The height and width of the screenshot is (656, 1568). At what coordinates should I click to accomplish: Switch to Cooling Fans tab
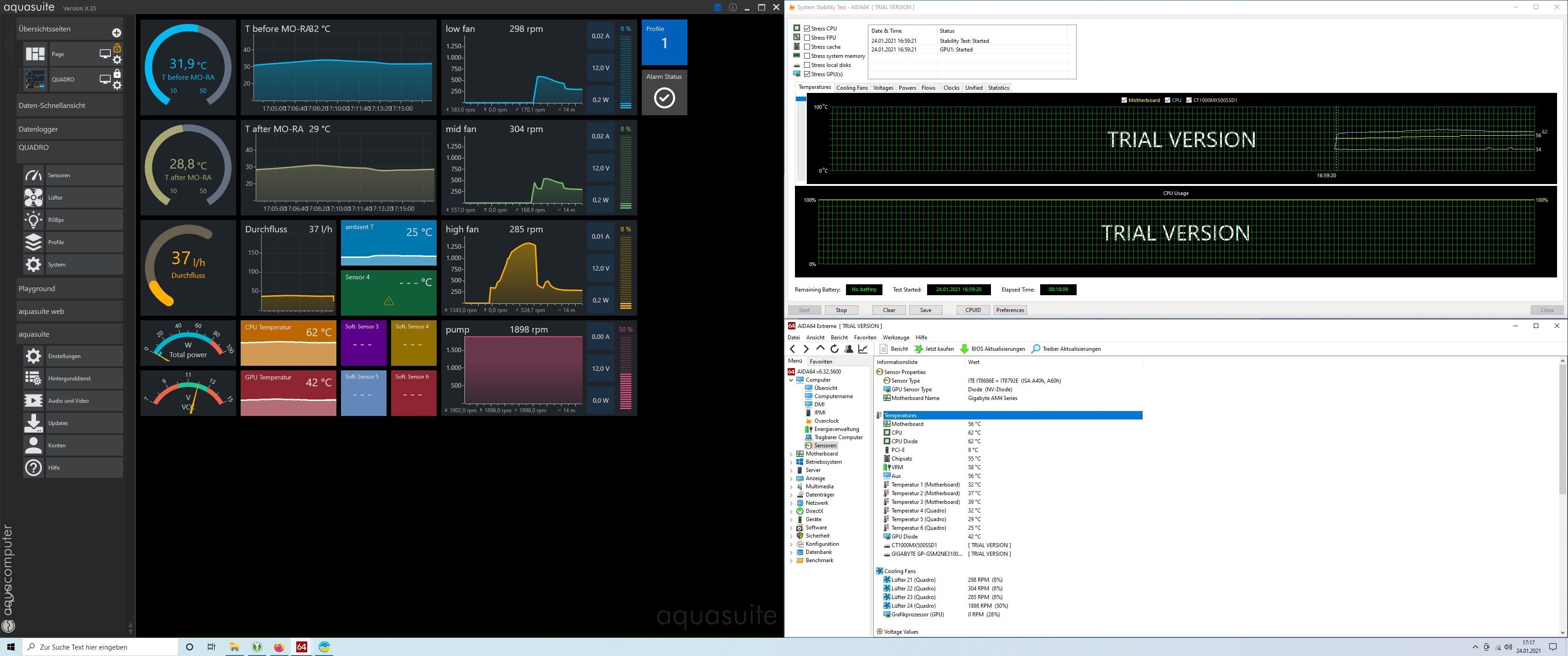coord(851,88)
